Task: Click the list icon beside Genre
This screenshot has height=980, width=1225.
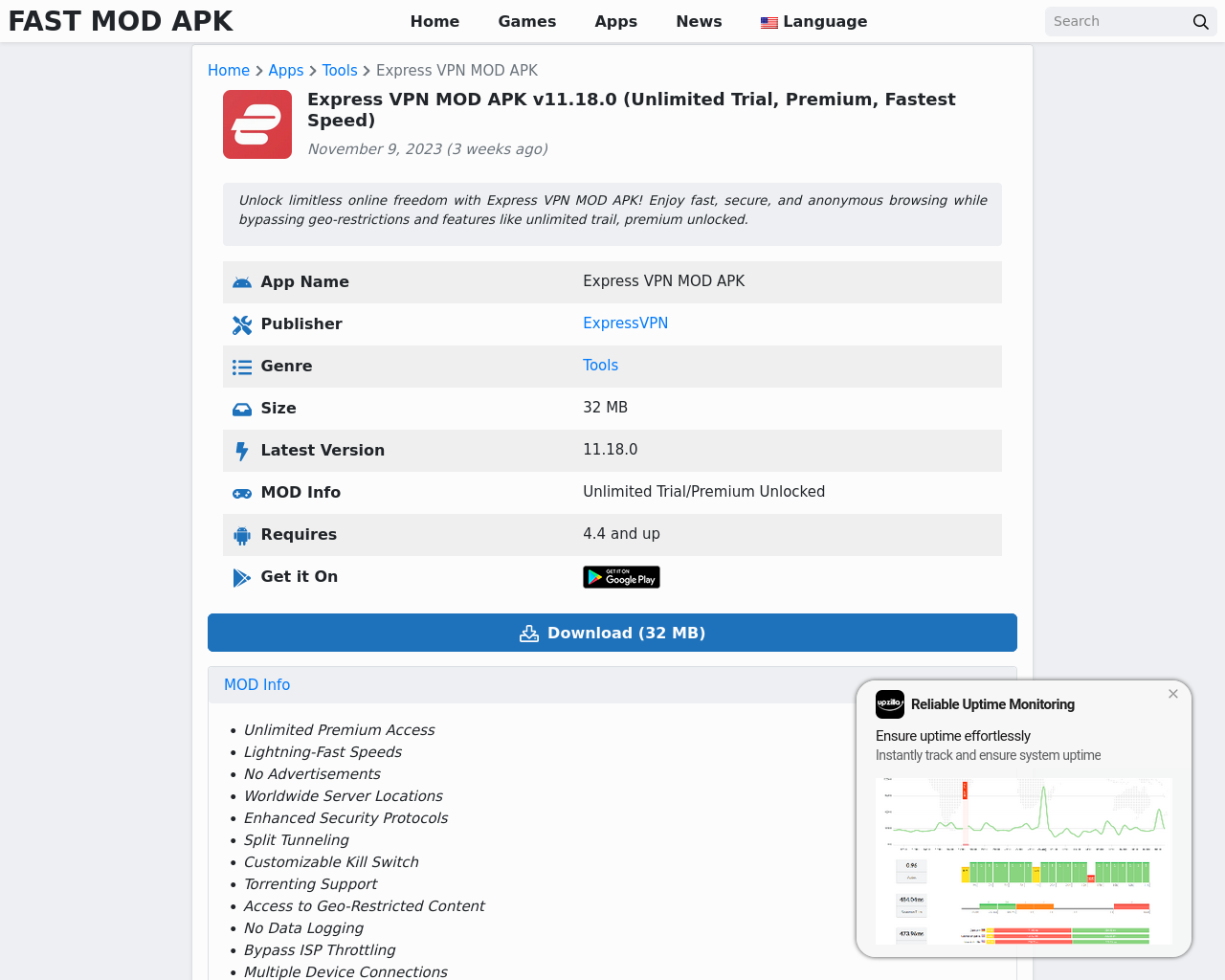Action: tap(242, 367)
